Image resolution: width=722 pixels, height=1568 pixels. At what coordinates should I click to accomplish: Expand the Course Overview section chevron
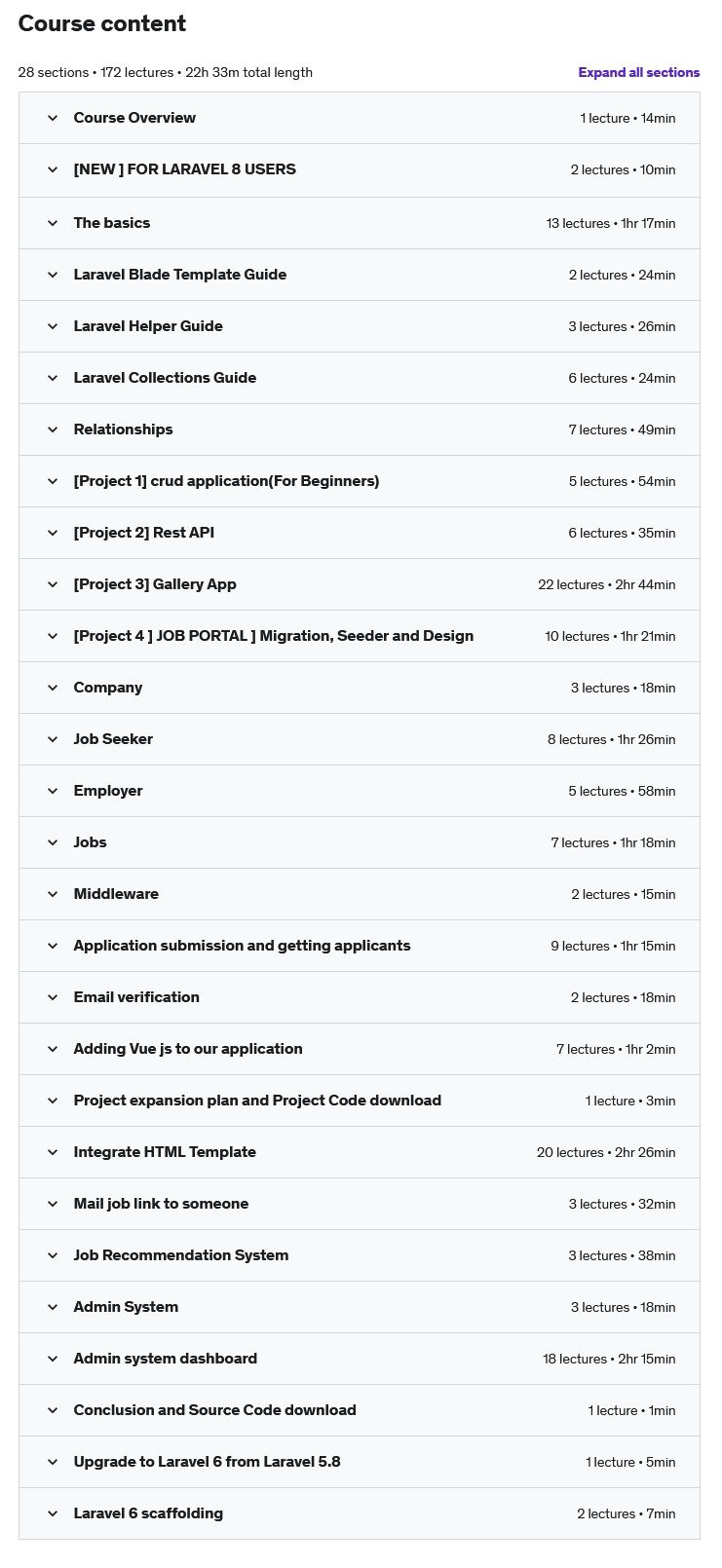tap(53, 118)
